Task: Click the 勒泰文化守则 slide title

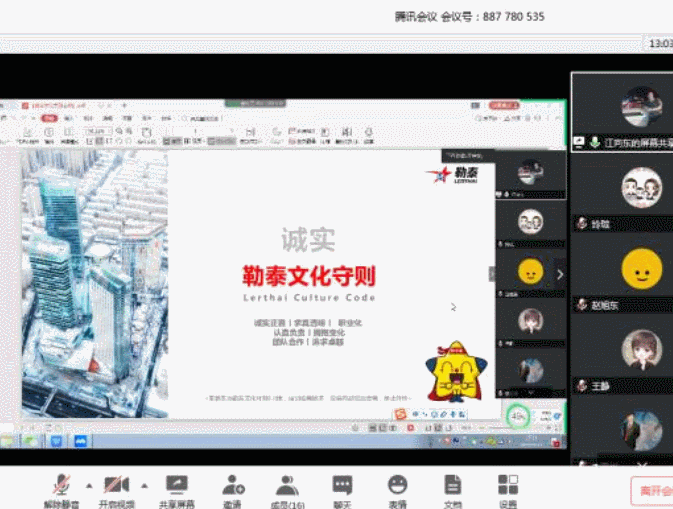Action: (x=309, y=276)
